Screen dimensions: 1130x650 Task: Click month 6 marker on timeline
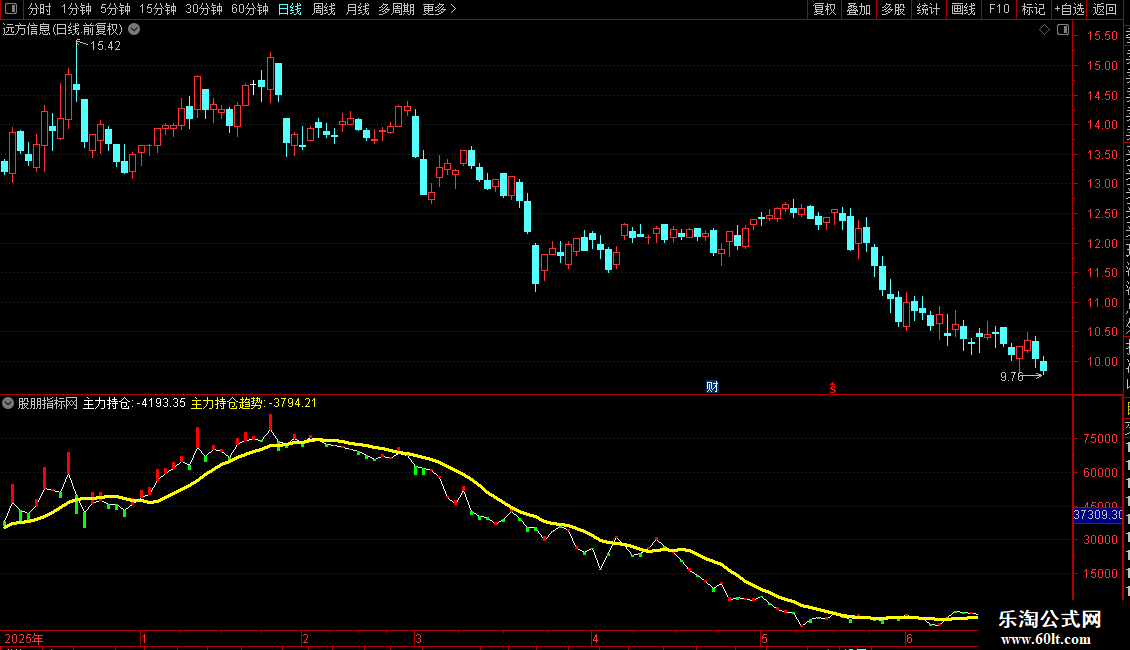point(909,638)
